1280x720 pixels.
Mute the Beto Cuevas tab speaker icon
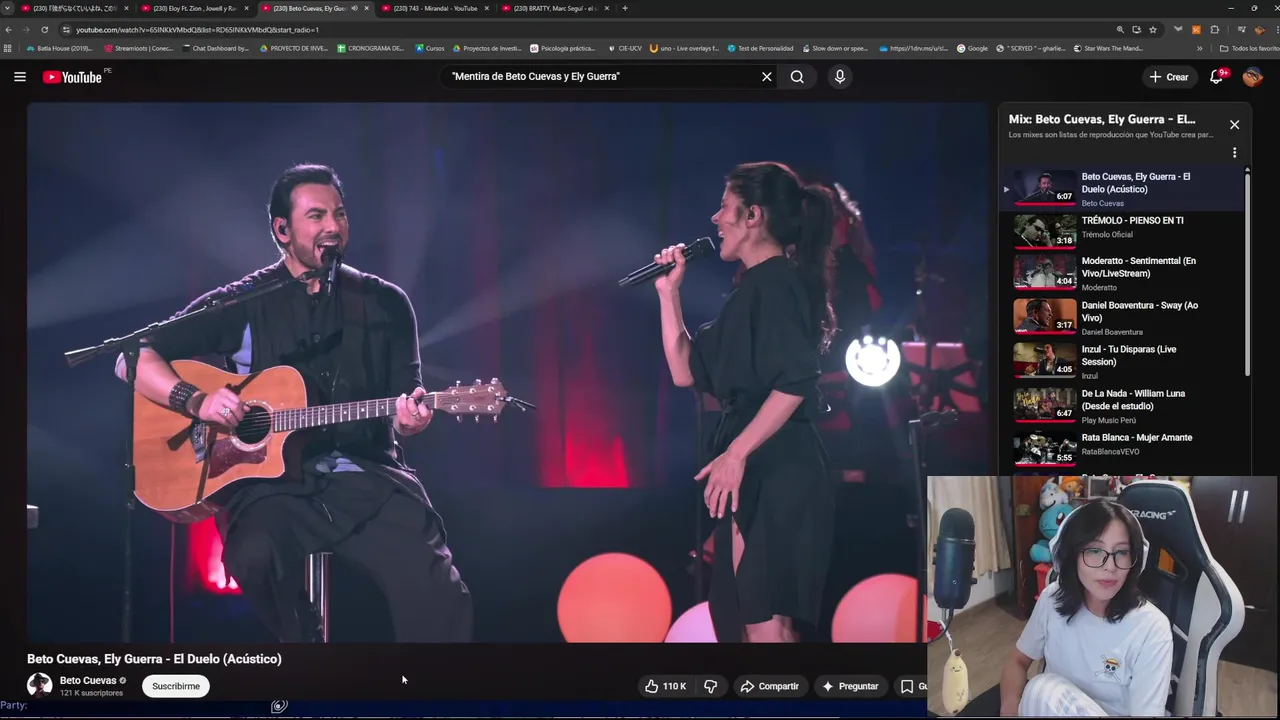click(x=354, y=8)
